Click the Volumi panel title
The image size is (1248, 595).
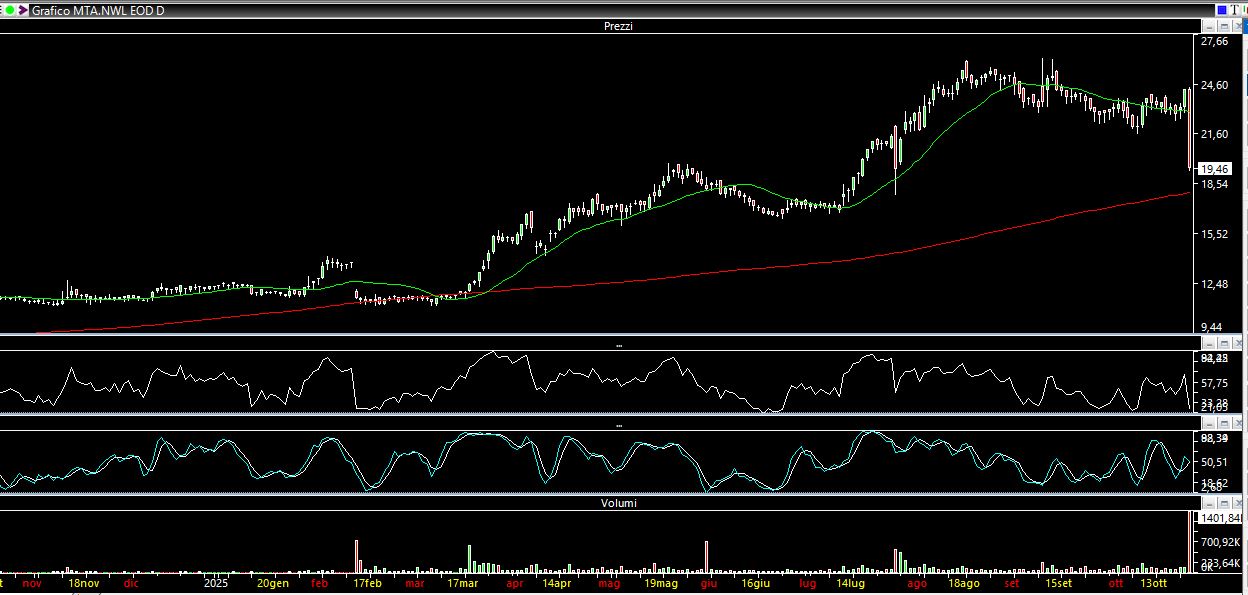(x=618, y=503)
